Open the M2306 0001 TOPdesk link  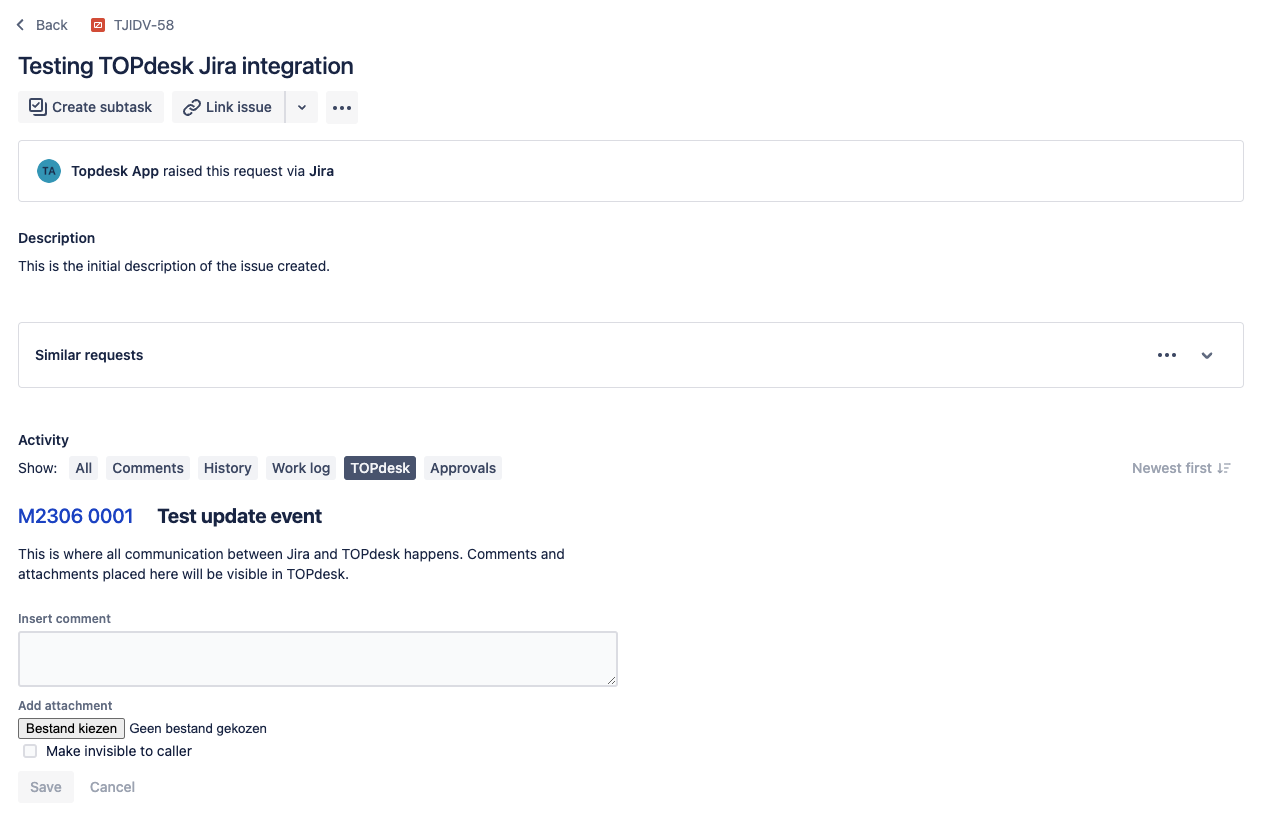coord(76,516)
